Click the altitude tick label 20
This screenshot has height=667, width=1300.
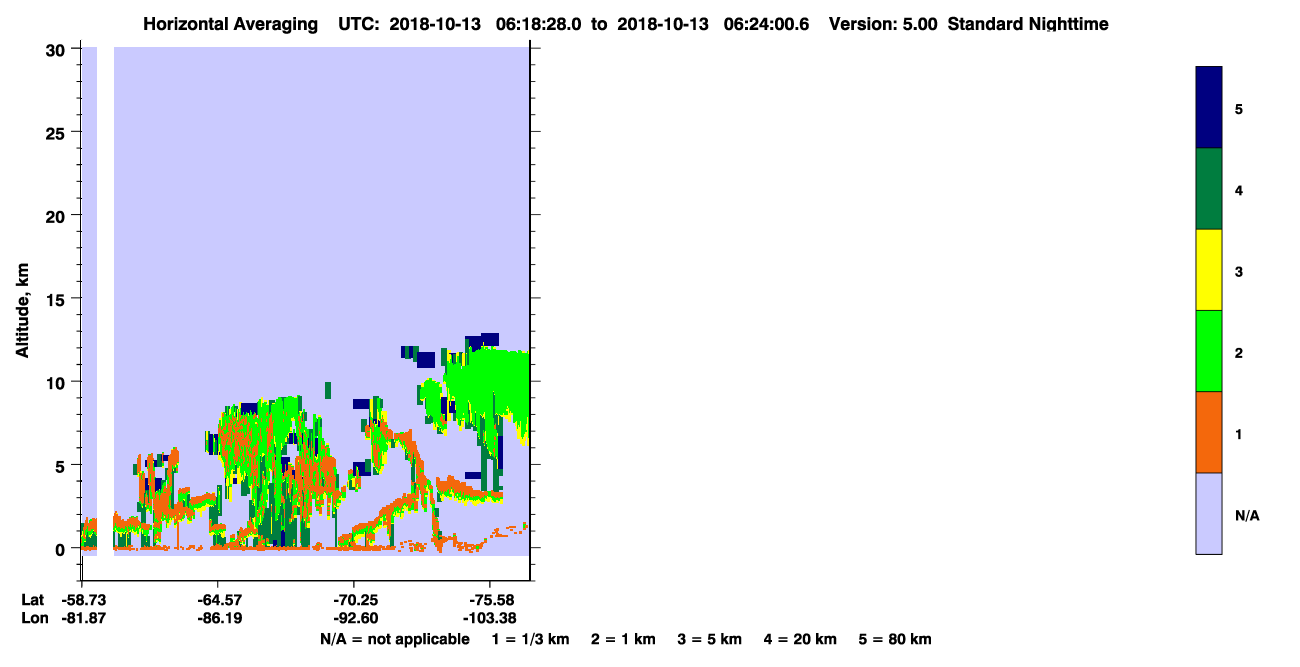pyautogui.click(x=58, y=216)
